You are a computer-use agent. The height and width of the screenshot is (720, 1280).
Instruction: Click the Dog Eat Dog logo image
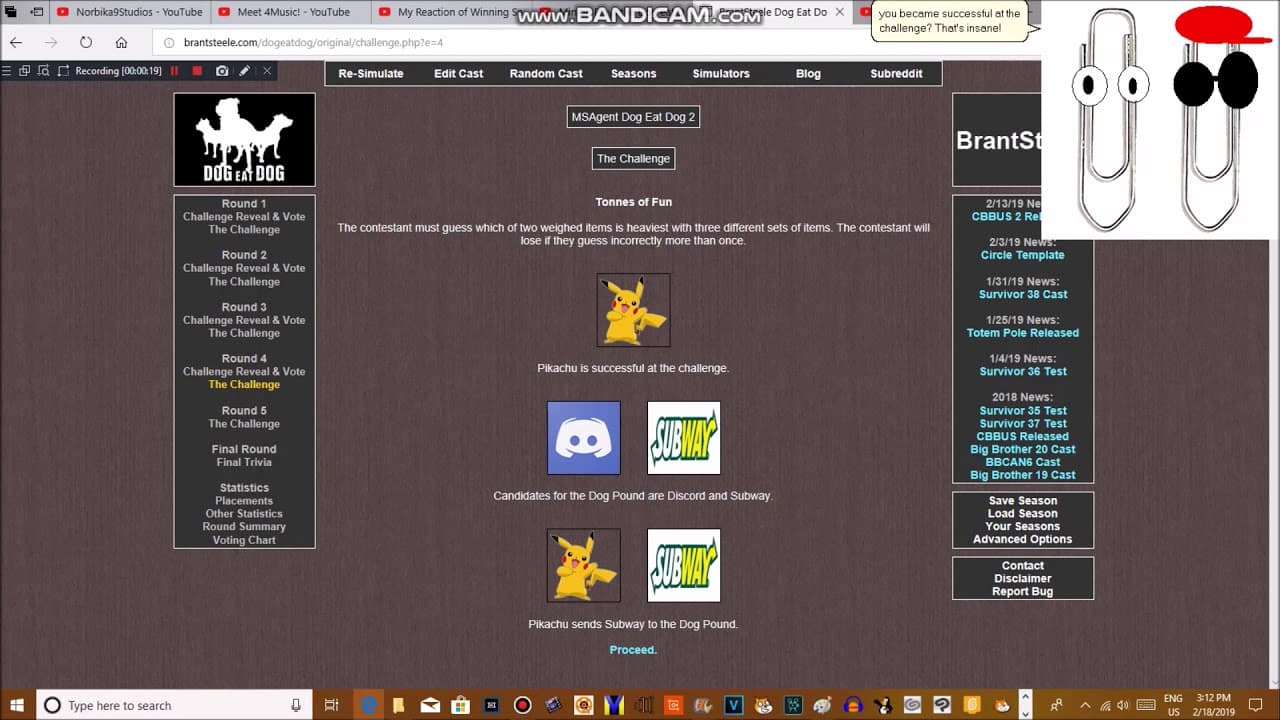click(244, 140)
